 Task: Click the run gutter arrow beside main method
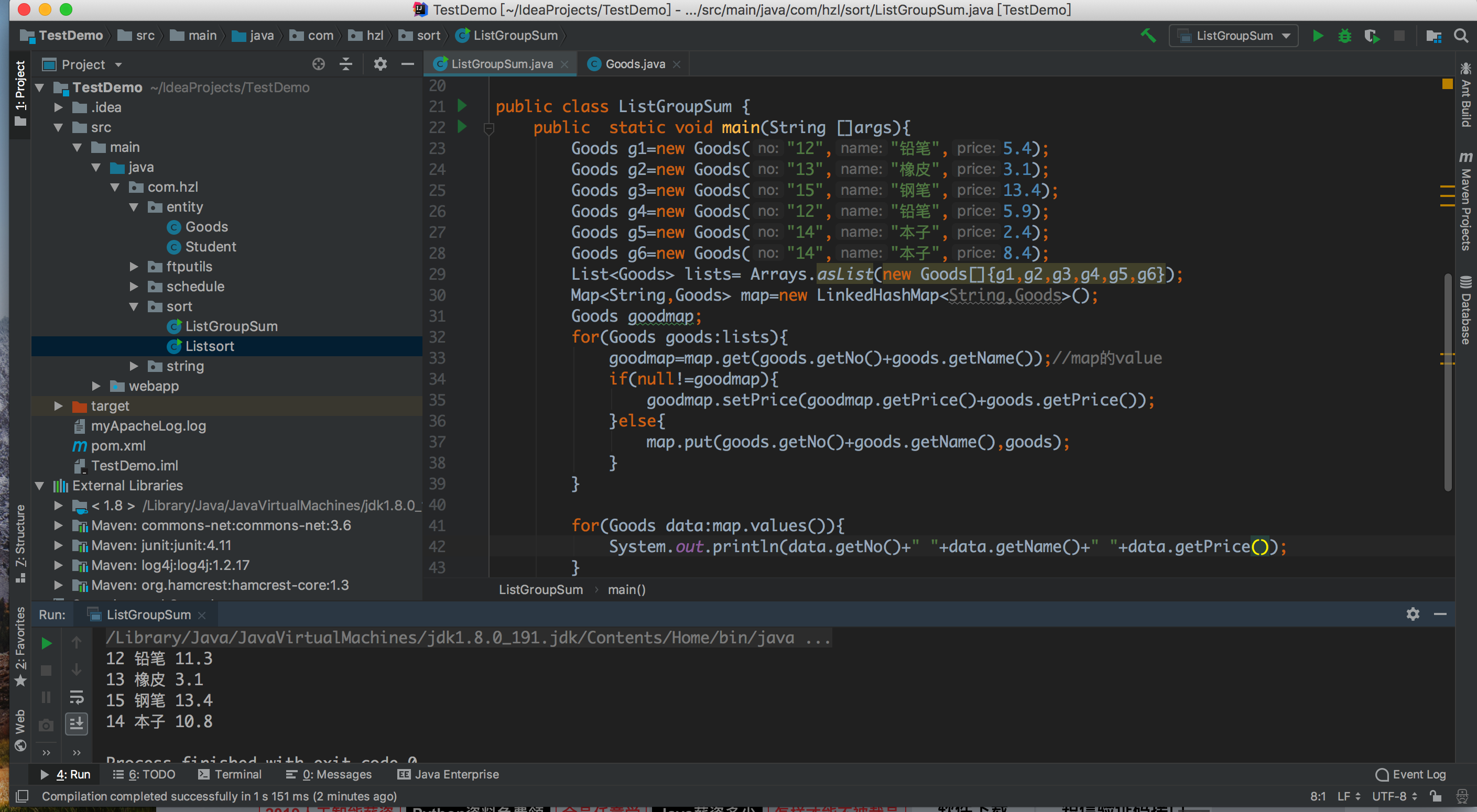coord(462,127)
